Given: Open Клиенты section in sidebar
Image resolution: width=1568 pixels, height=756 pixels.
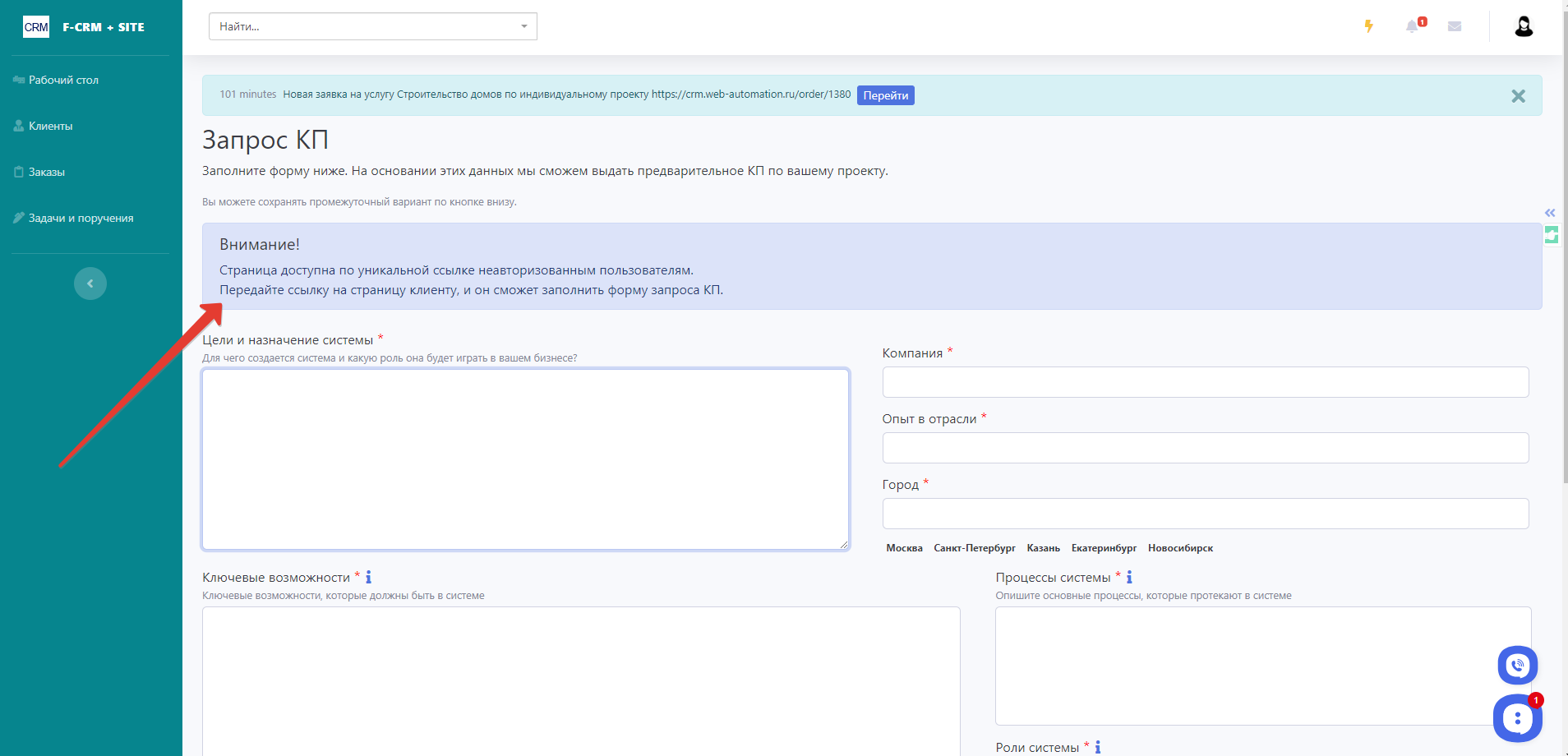Looking at the screenshot, I should click(x=50, y=126).
